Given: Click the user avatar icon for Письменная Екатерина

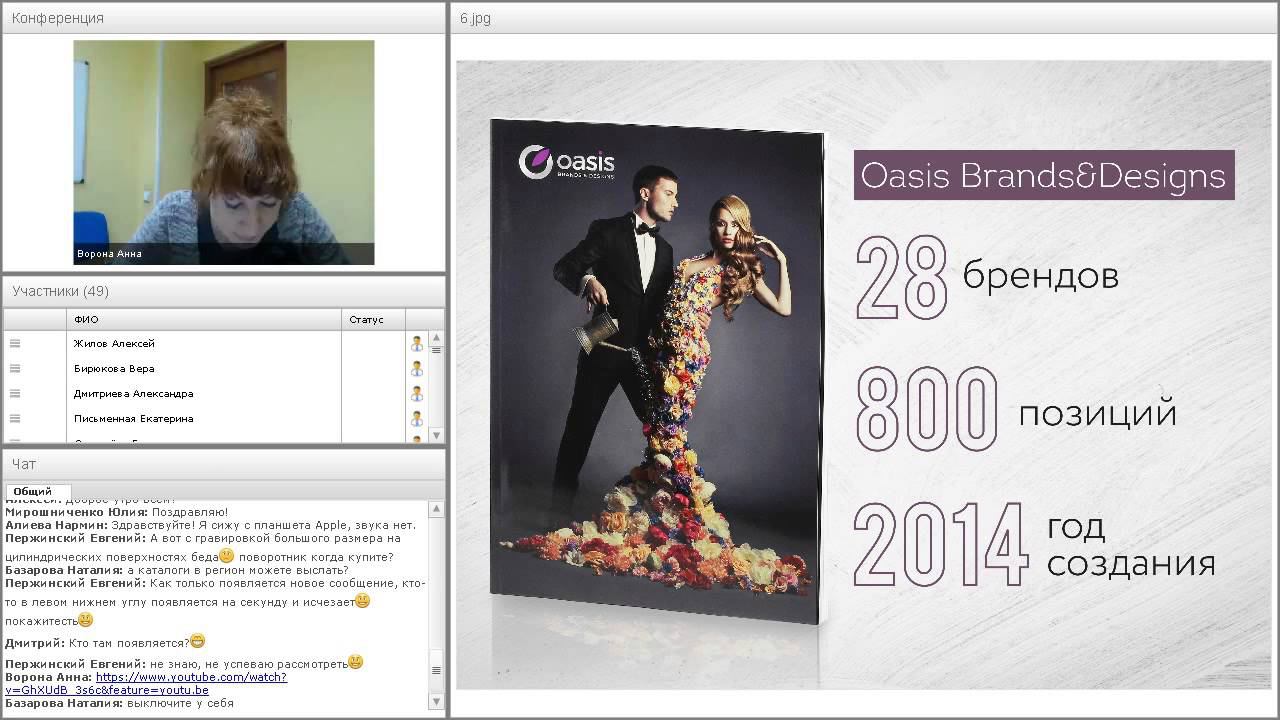Looking at the screenshot, I should point(417,418).
